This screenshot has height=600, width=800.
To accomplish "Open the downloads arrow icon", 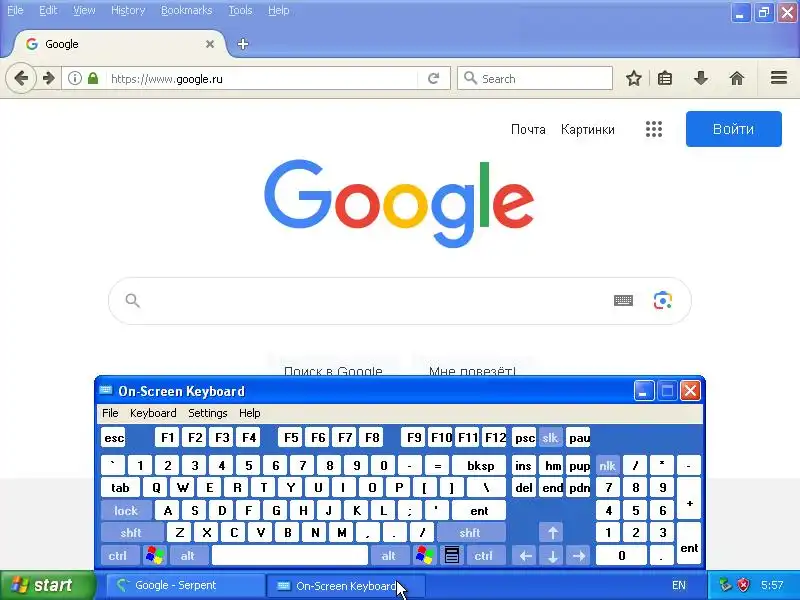I will tap(701, 79).
